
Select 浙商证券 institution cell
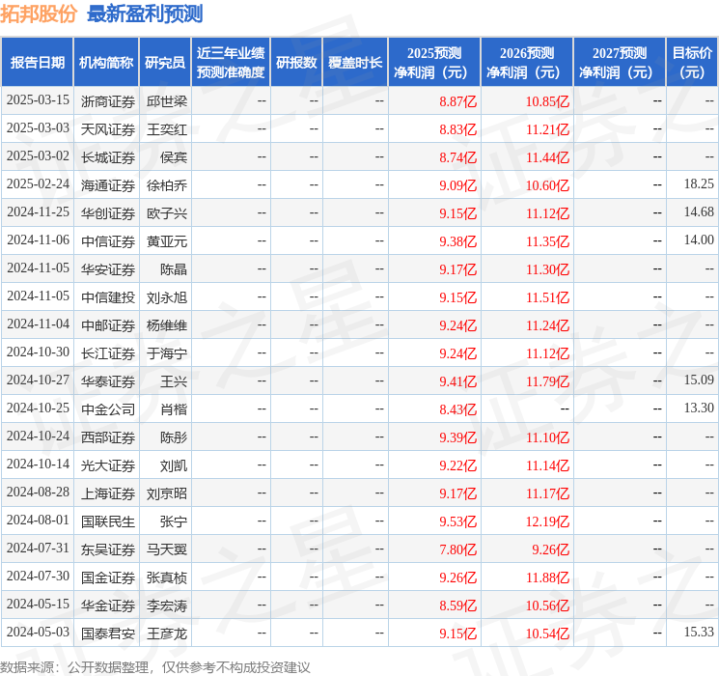(x=108, y=101)
